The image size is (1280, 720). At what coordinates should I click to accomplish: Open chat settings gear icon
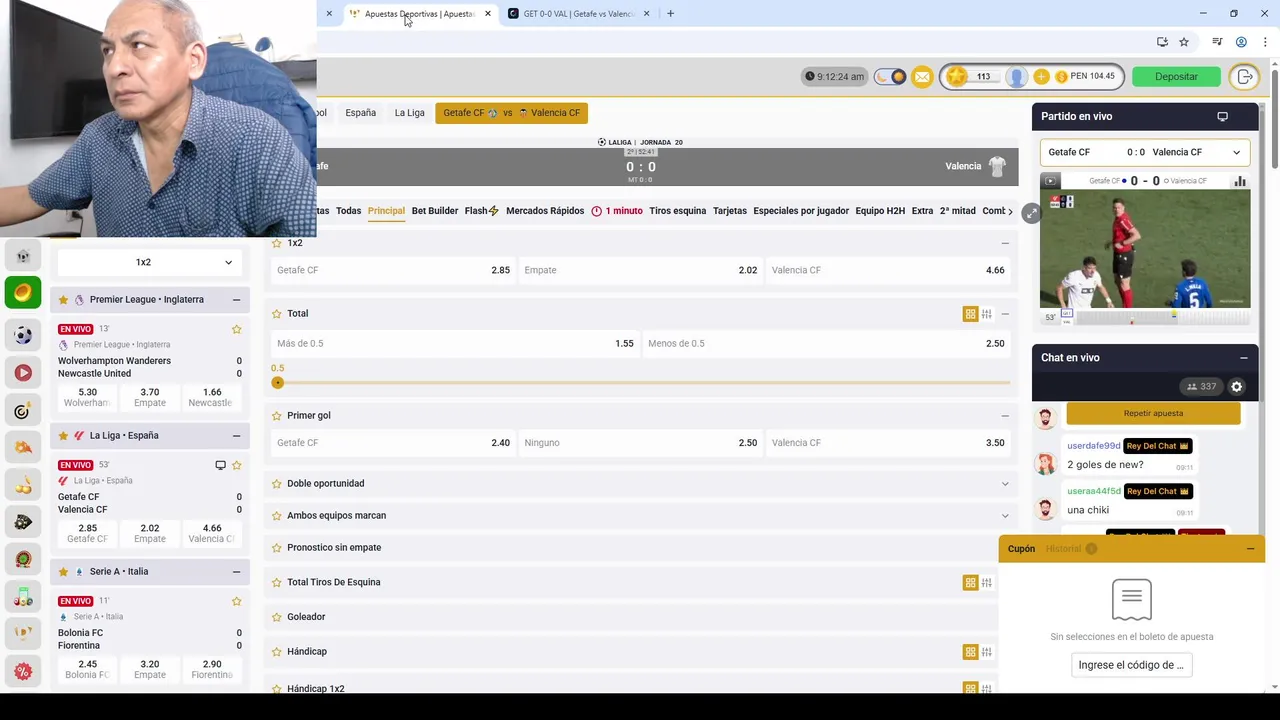pos(1236,387)
